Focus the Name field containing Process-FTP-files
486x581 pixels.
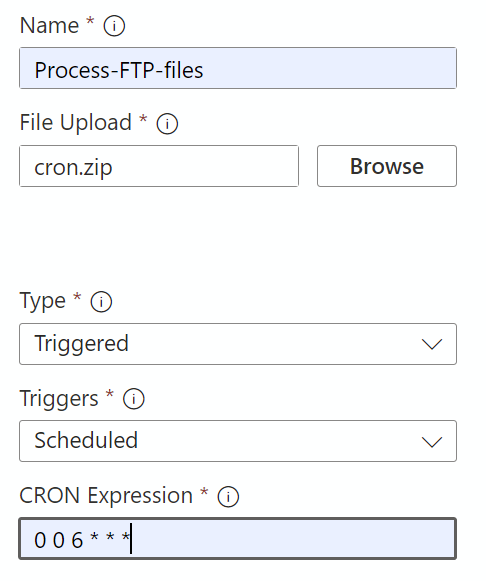pyautogui.click(x=238, y=68)
